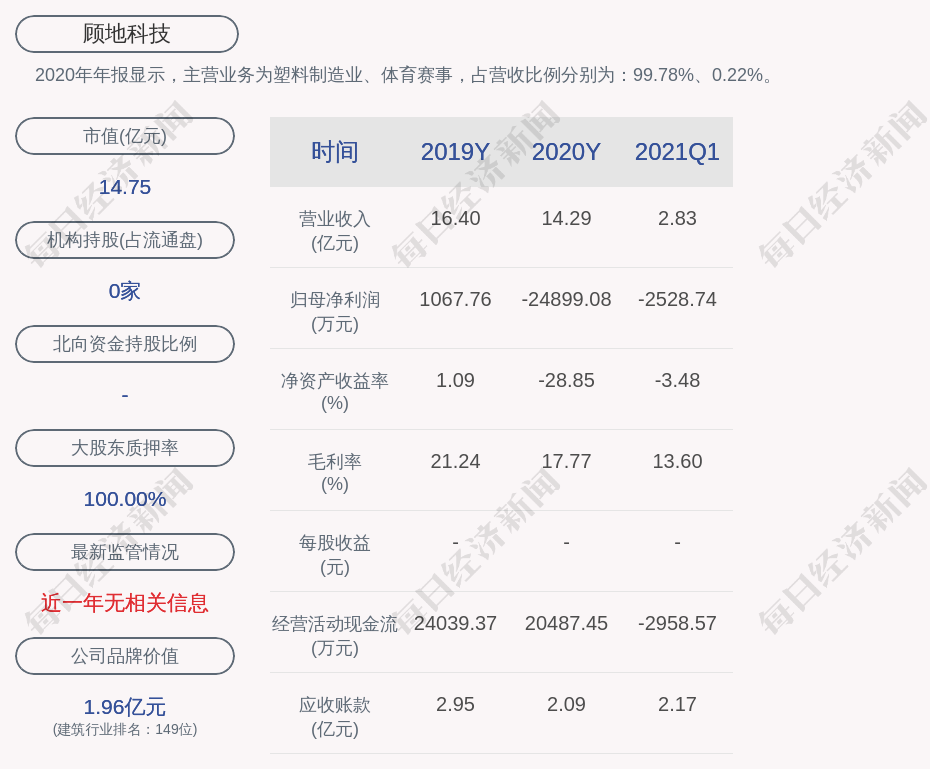Select cash flow value 20487.45

(566, 623)
